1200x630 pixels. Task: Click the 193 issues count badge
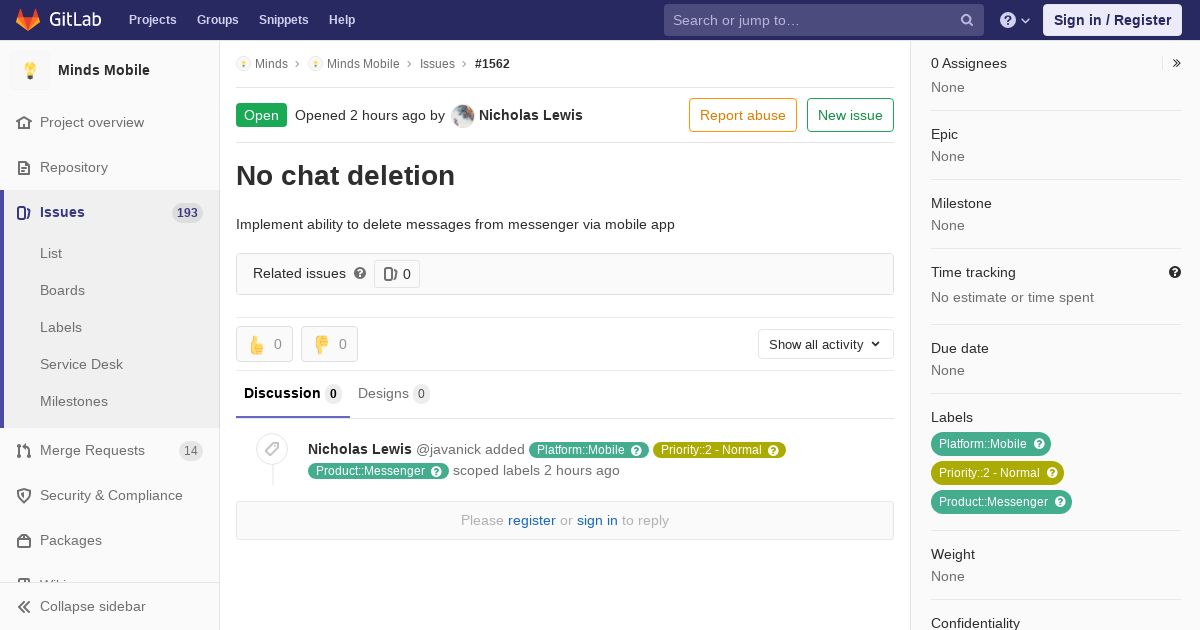[187, 213]
